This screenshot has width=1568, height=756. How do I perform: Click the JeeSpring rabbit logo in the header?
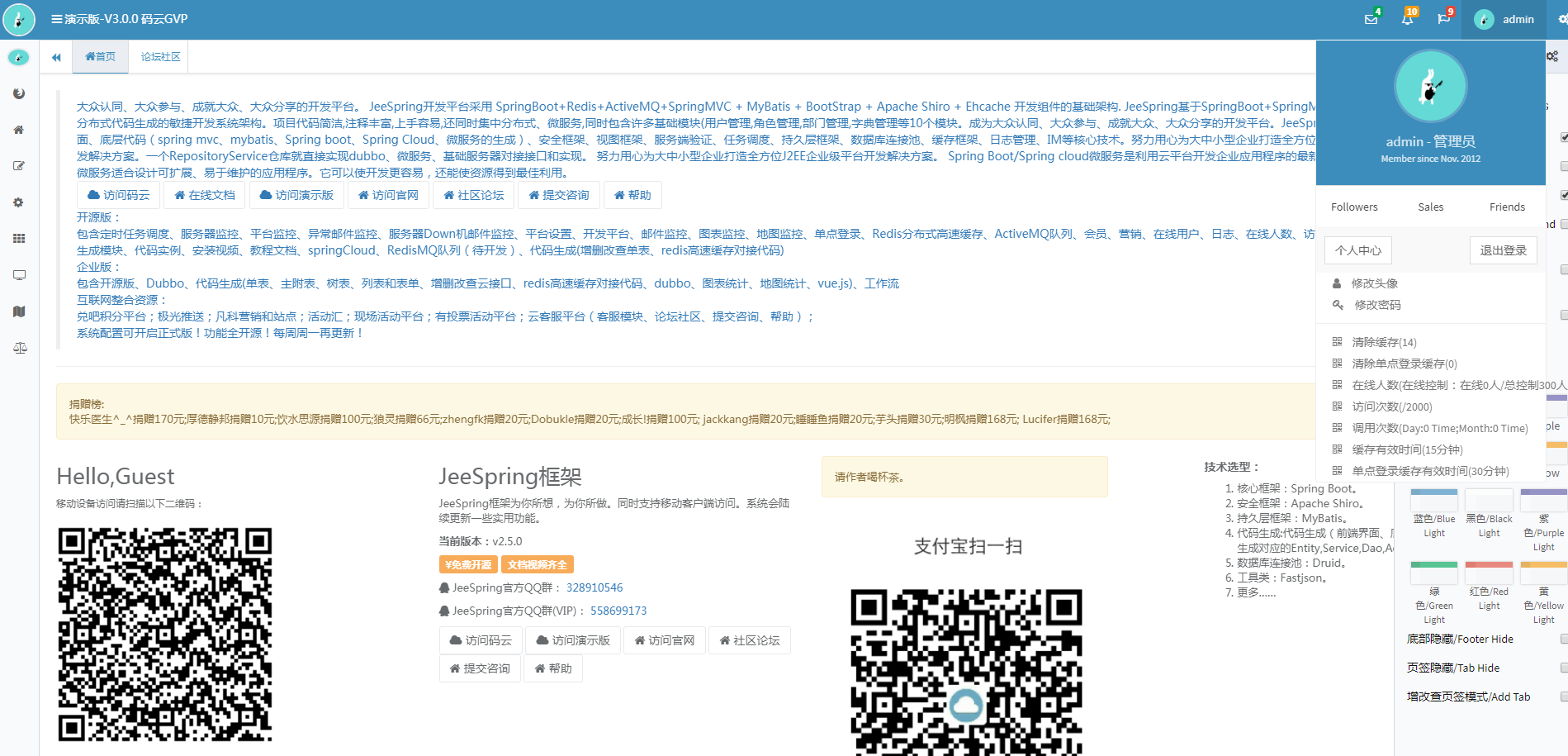click(19, 20)
